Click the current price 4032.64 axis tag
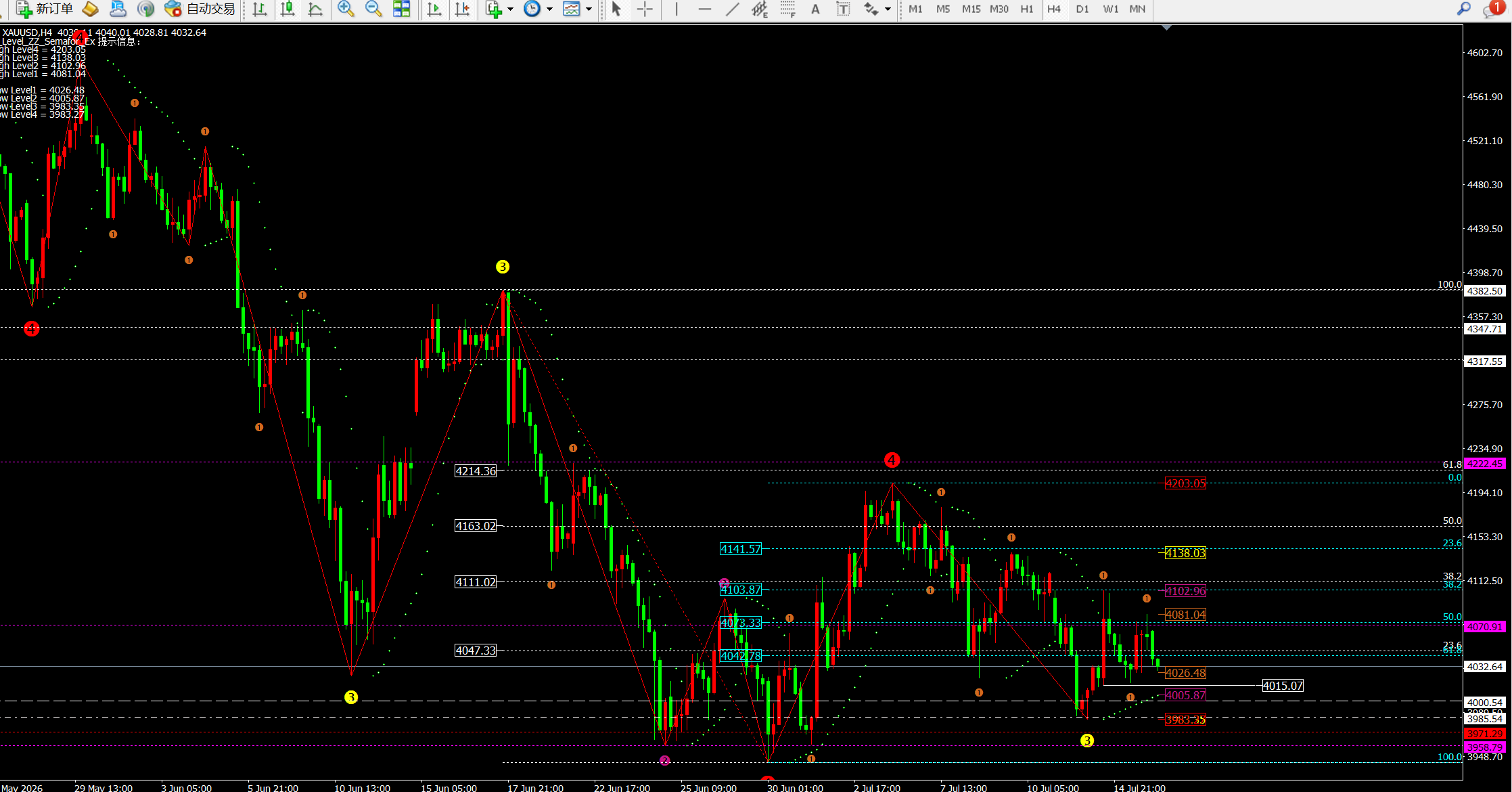 1485,667
